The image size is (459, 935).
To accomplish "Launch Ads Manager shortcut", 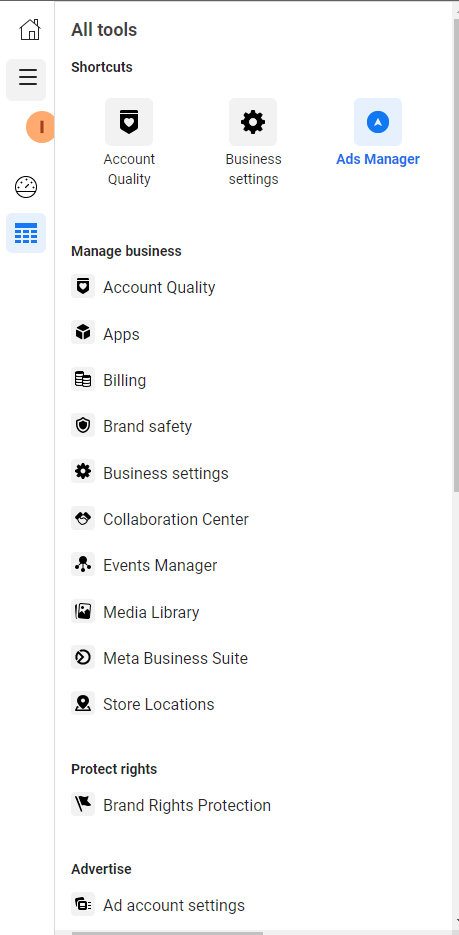I will click(378, 133).
